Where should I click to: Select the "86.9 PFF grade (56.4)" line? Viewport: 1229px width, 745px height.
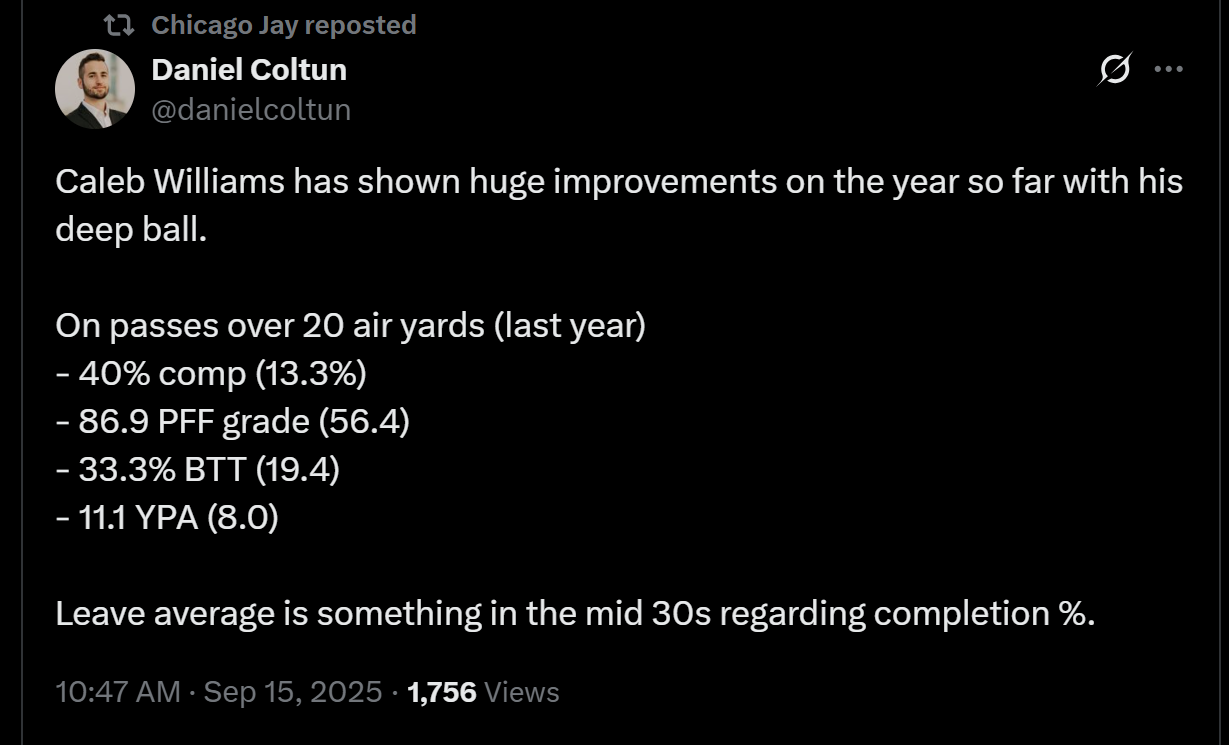pyautogui.click(x=233, y=422)
